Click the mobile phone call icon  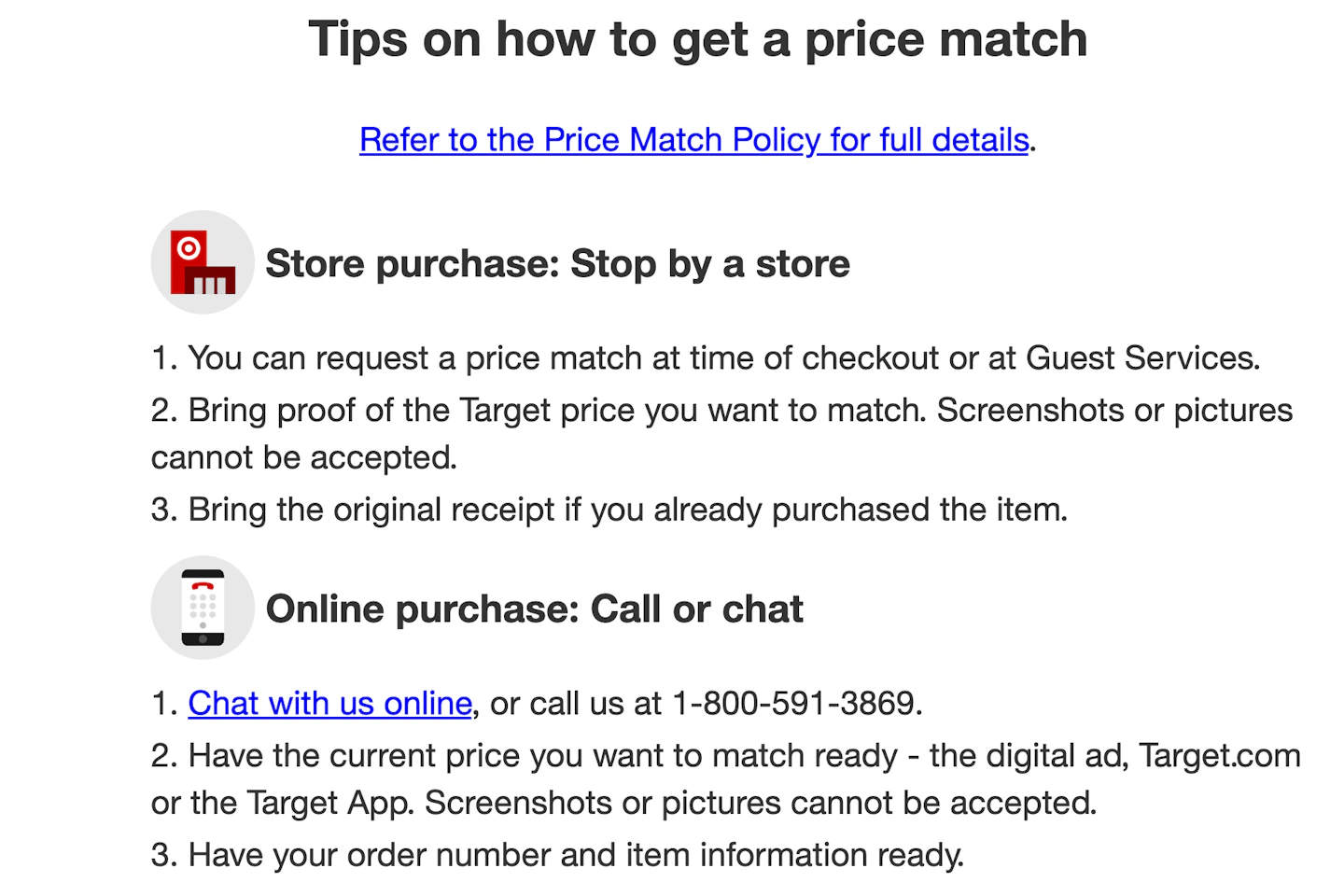pyautogui.click(x=203, y=608)
